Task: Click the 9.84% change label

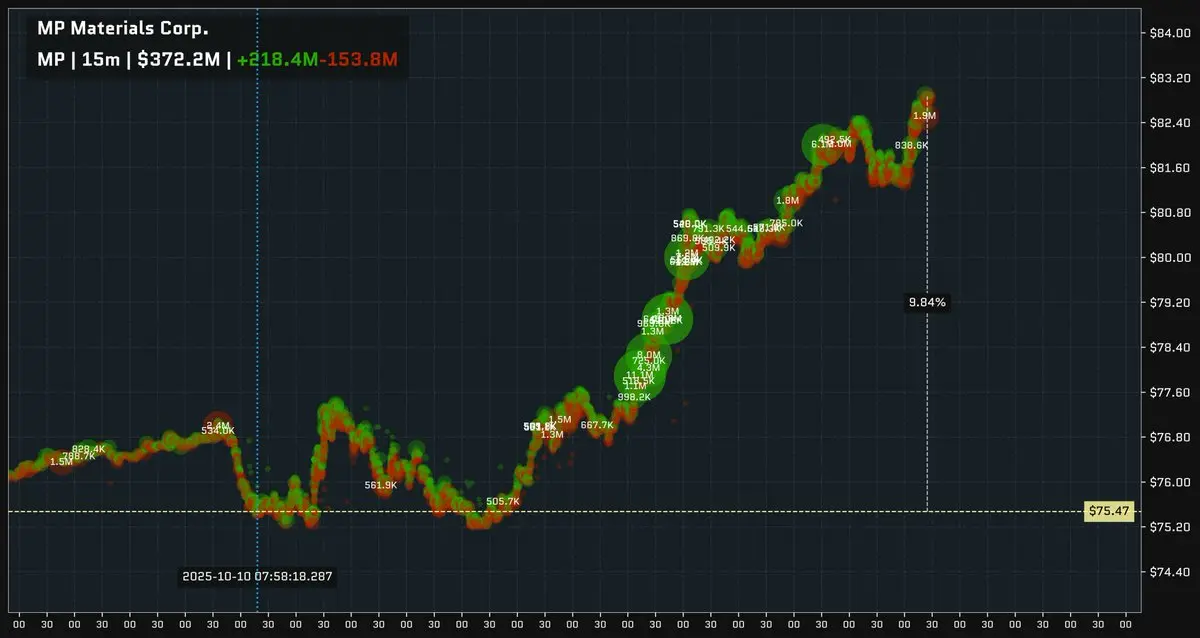Action: pos(926,302)
